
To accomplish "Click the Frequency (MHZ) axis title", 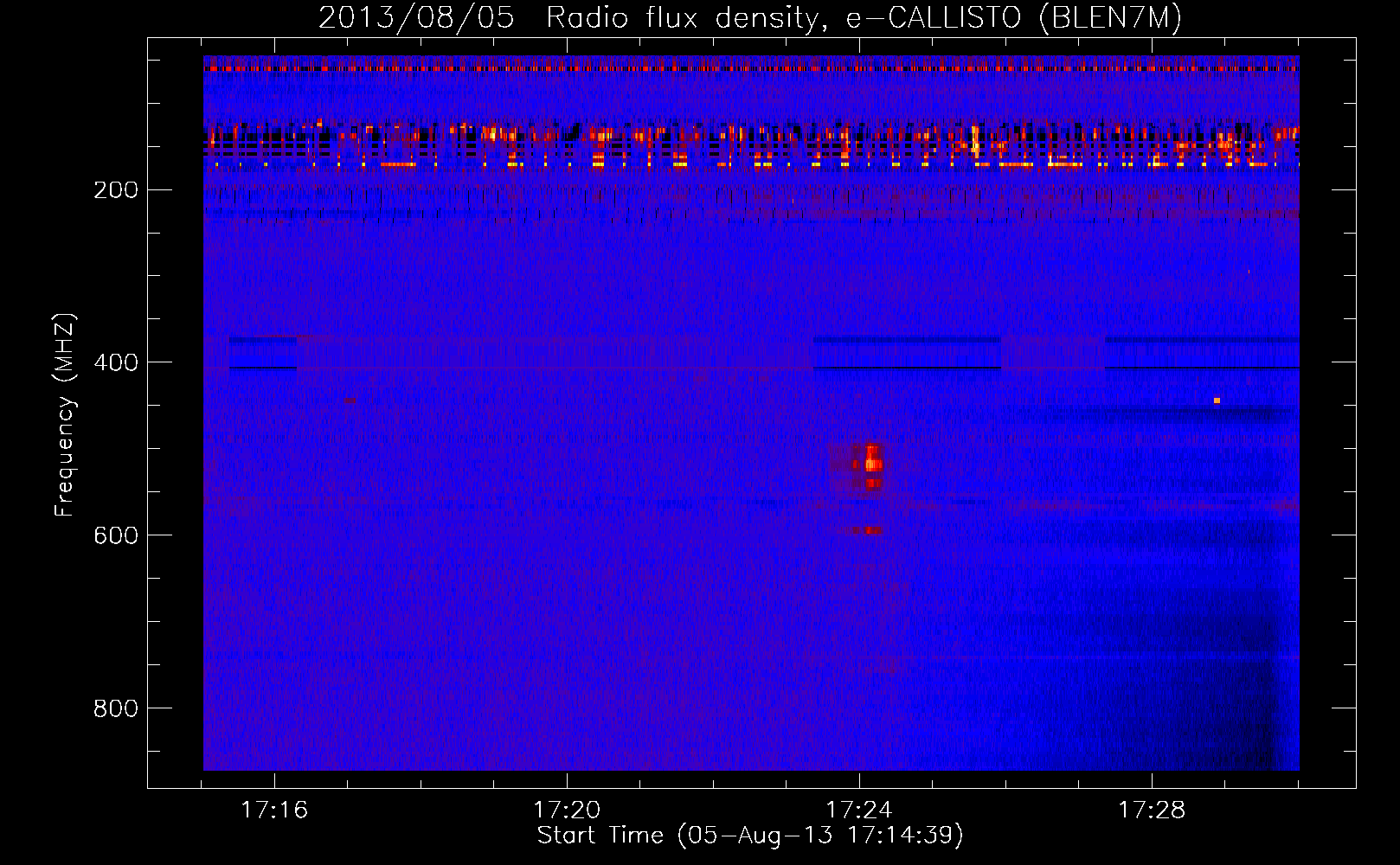I will (66, 415).
